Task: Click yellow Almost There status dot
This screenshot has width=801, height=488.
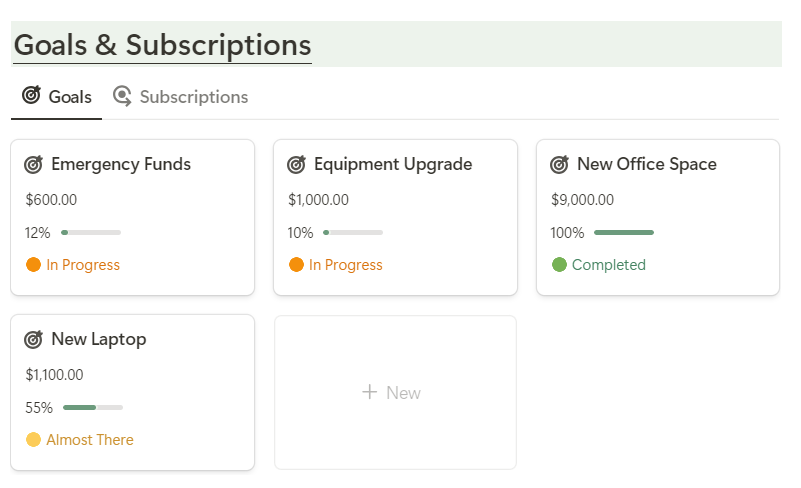Action: tap(33, 440)
